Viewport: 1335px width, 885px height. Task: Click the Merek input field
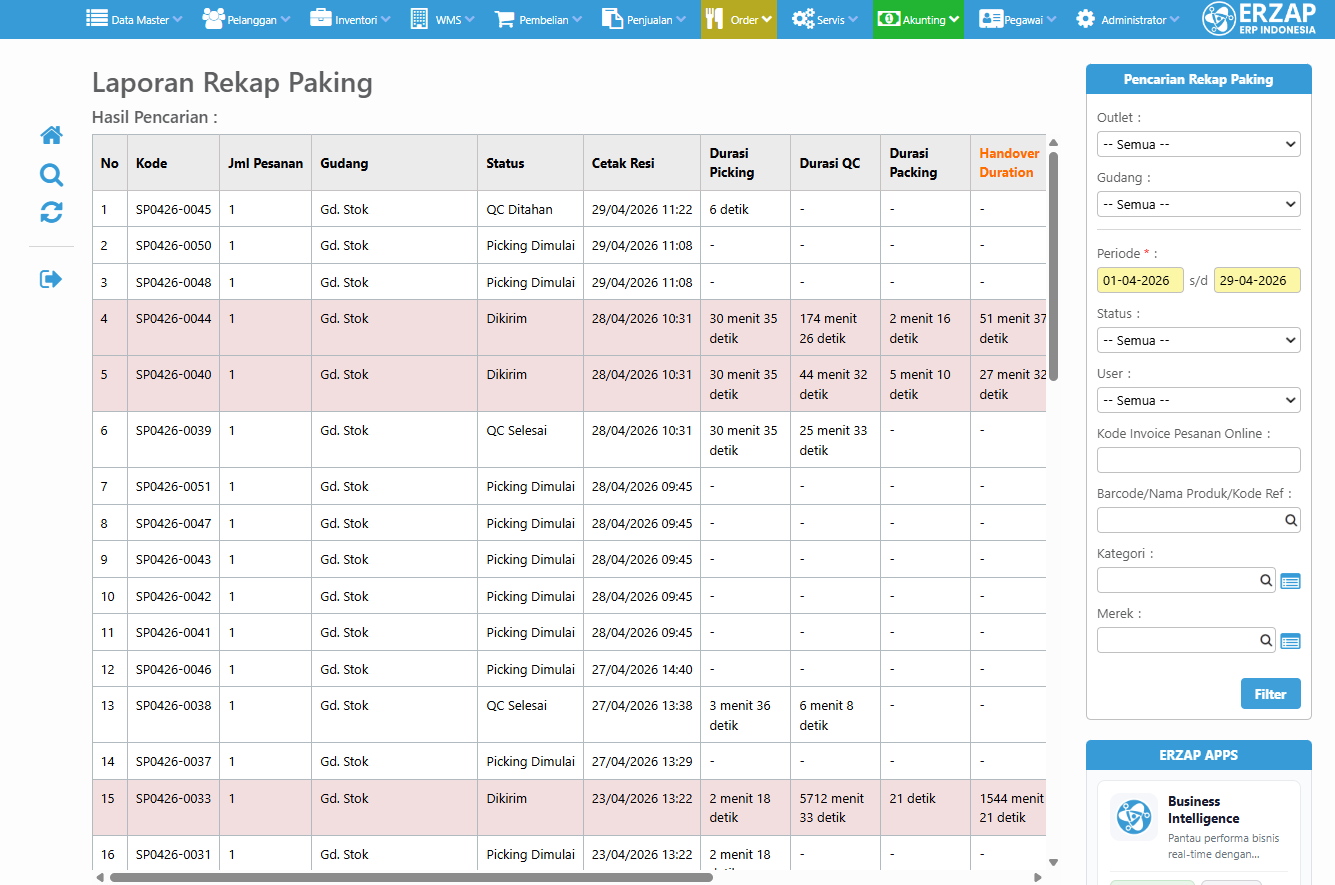[x=1177, y=640]
